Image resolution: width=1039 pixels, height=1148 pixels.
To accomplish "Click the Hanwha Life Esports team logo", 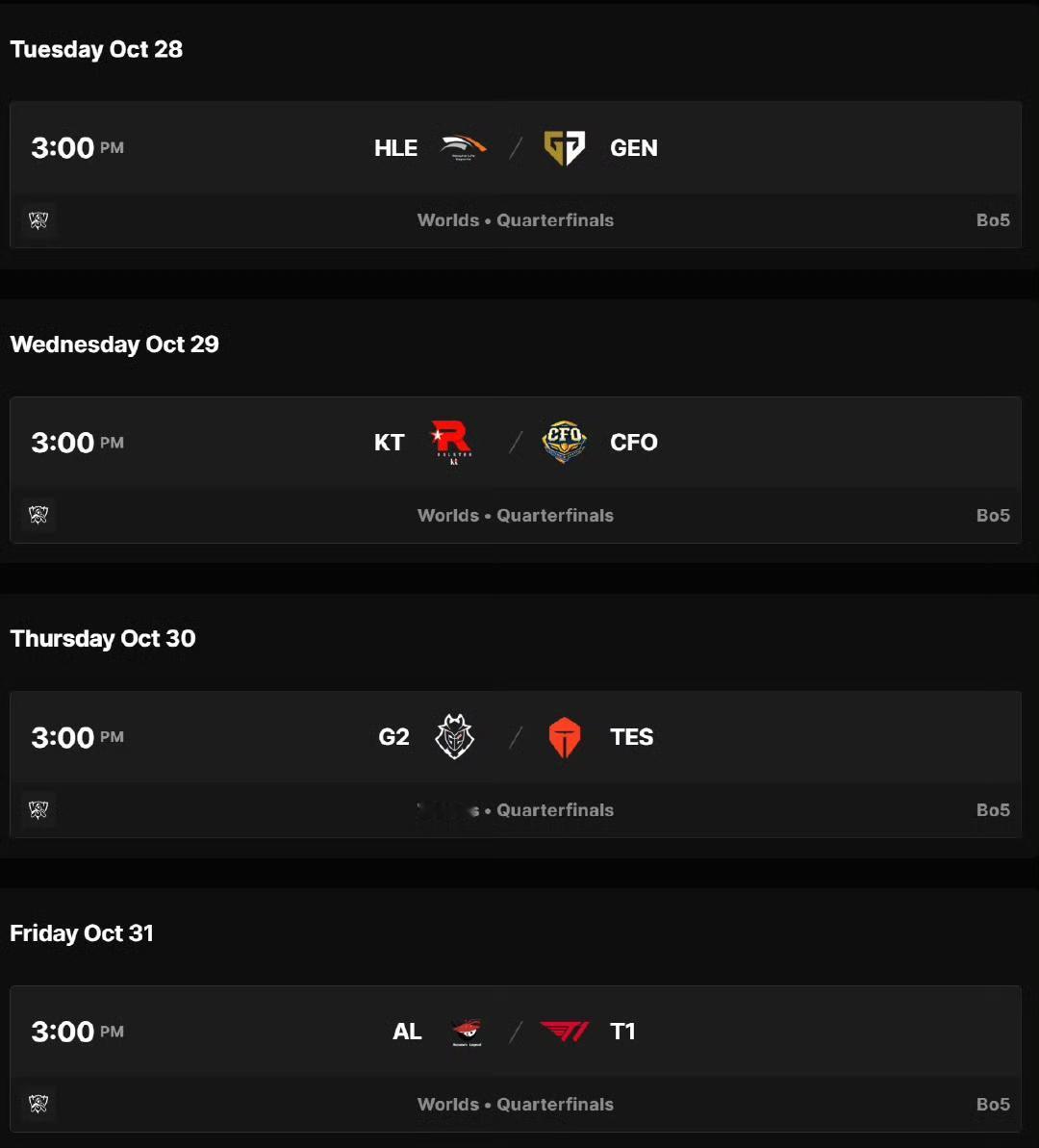I will pos(463,148).
